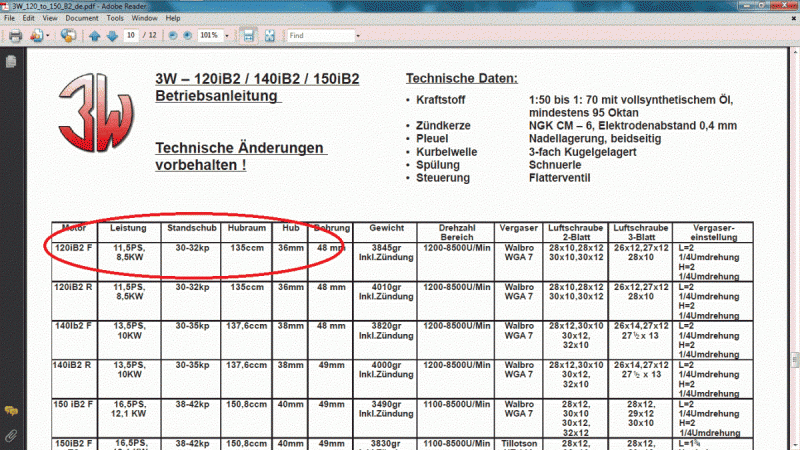Go to previous page with up arrow
The height and width of the screenshot is (450, 800).
[x=94, y=35]
